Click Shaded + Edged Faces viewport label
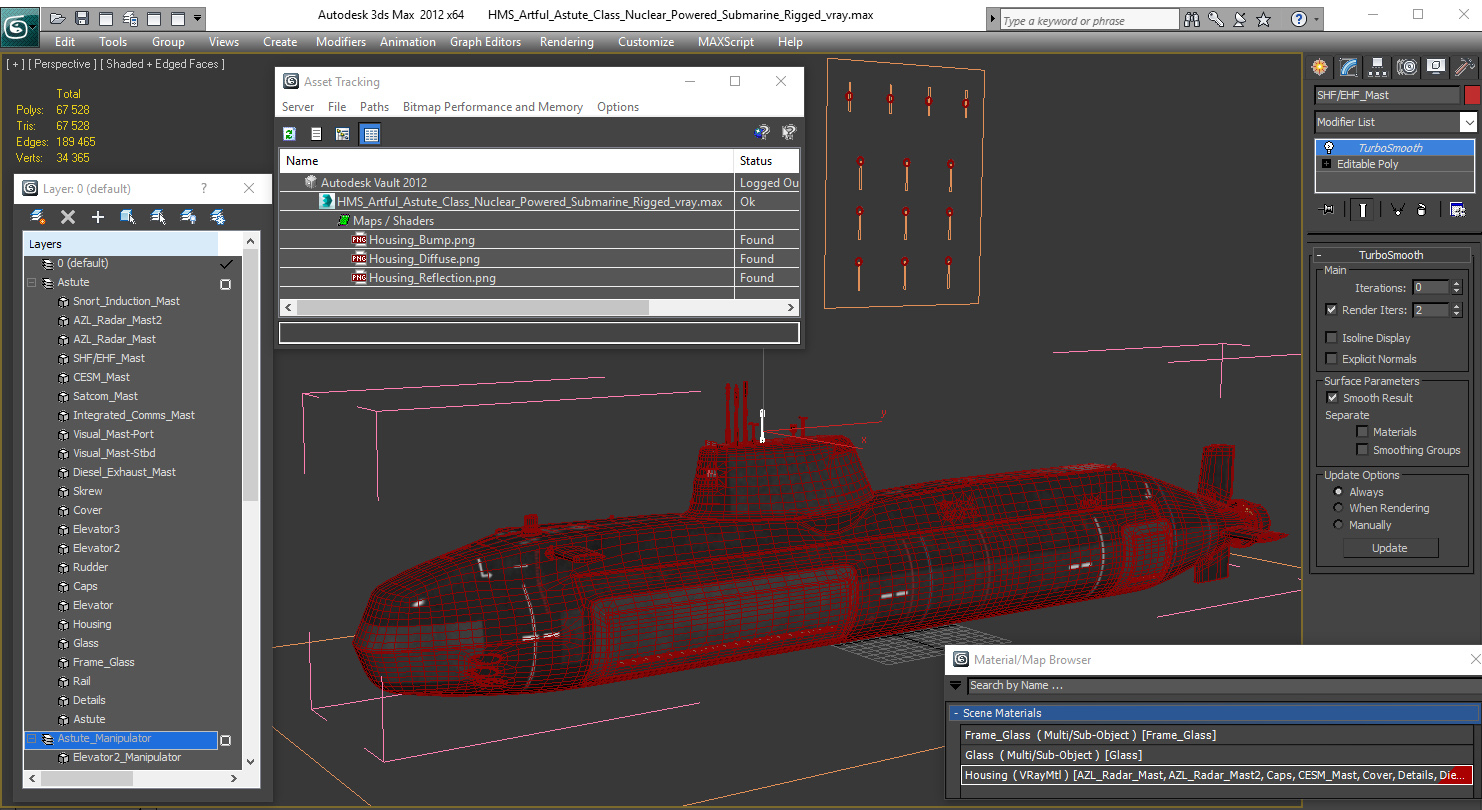The height and width of the screenshot is (810, 1482). [x=165, y=64]
